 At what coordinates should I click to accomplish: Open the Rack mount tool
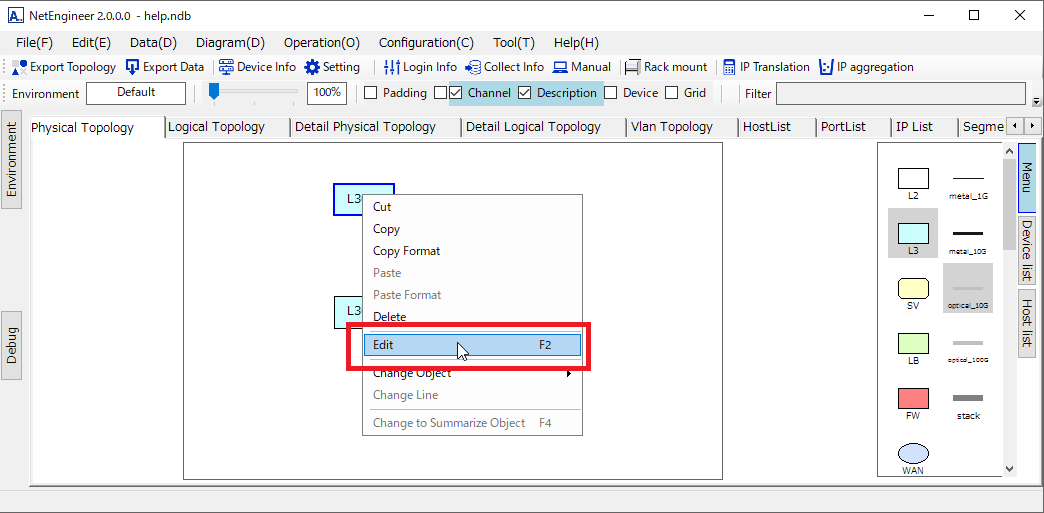tap(632, 67)
